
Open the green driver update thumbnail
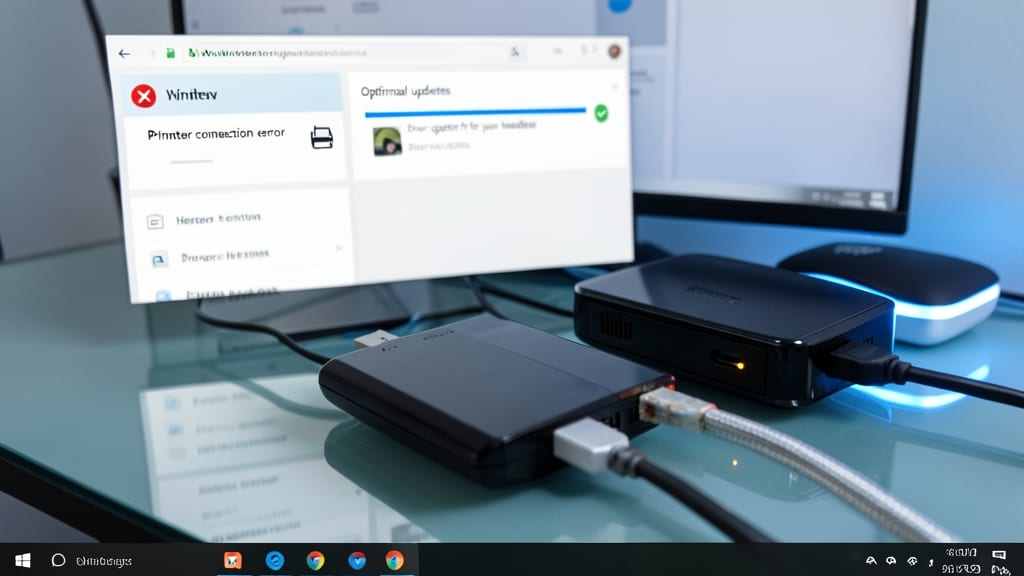(x=387, y=141)
